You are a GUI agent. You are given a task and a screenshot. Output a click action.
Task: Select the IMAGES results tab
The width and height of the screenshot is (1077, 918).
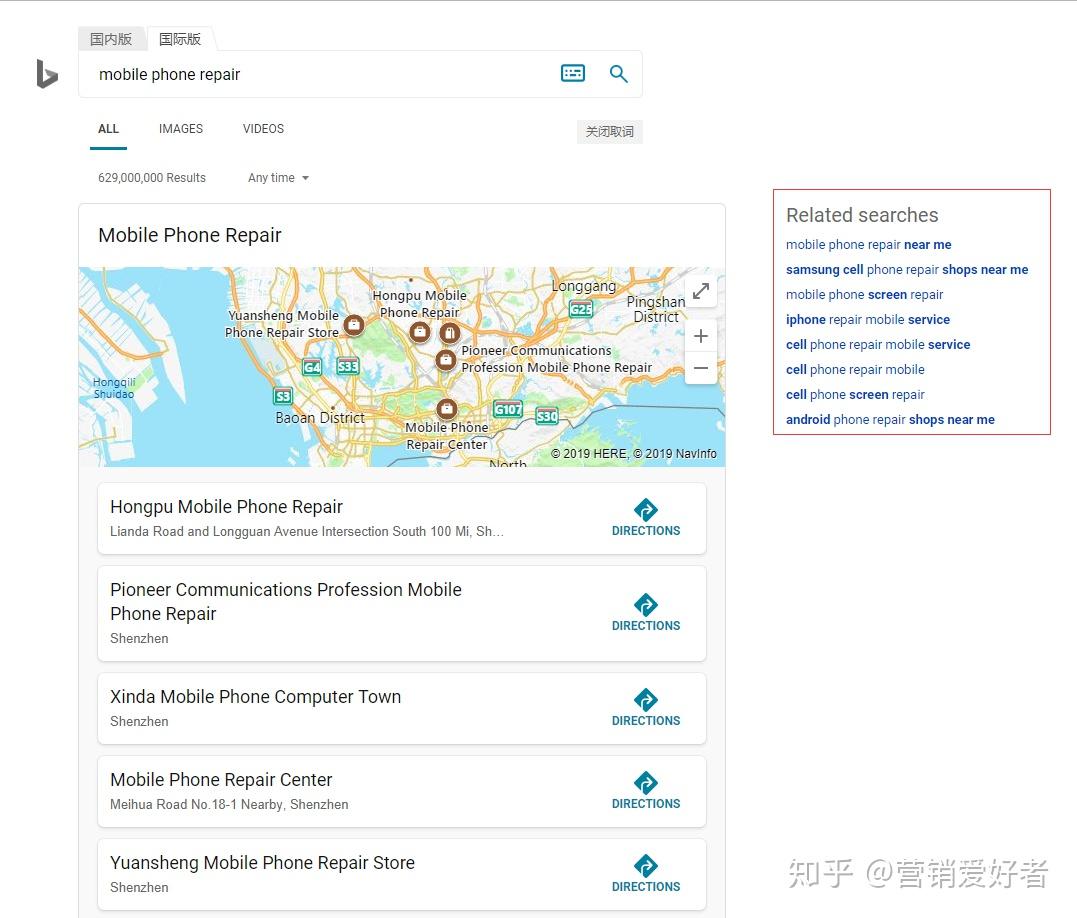pyautogui.click(x=181, y=129)
